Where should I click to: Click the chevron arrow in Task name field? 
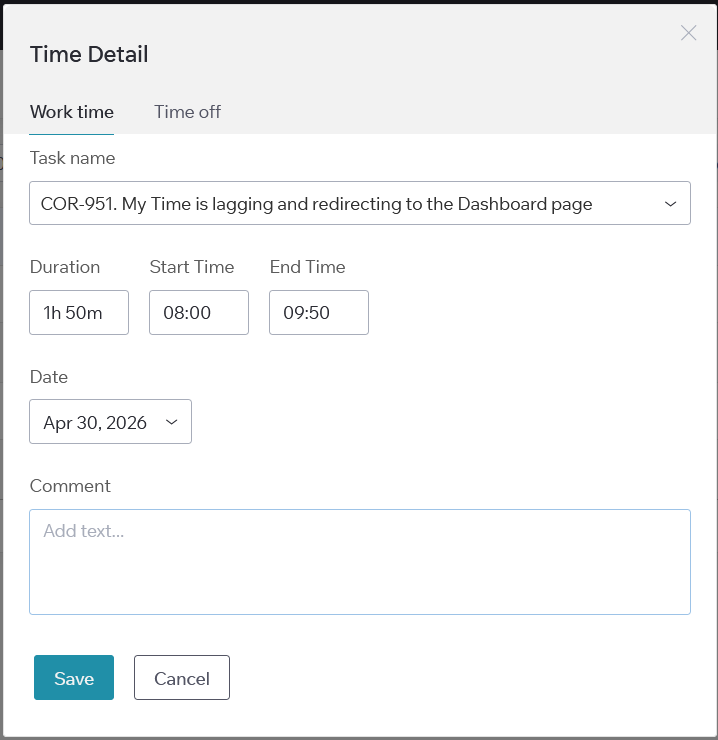[670, 204]
